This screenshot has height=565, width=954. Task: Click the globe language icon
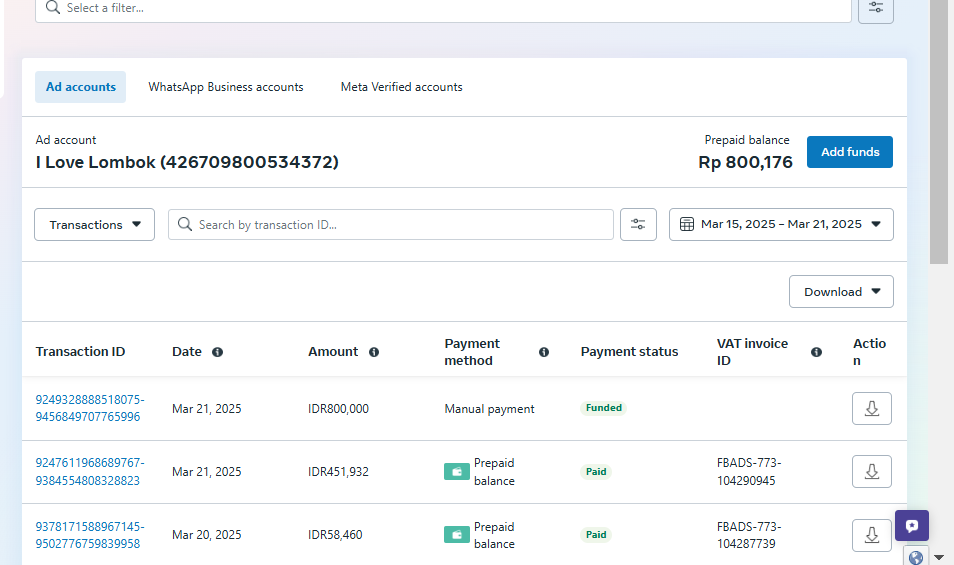pos(915,556)
